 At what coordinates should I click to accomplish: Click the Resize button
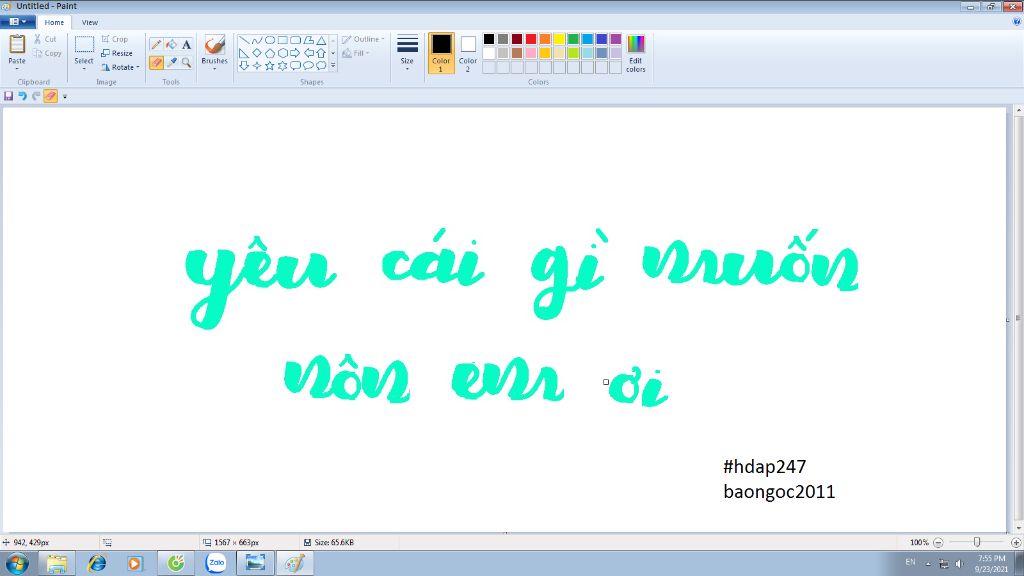pyautogui.click(x=117, y=53)
